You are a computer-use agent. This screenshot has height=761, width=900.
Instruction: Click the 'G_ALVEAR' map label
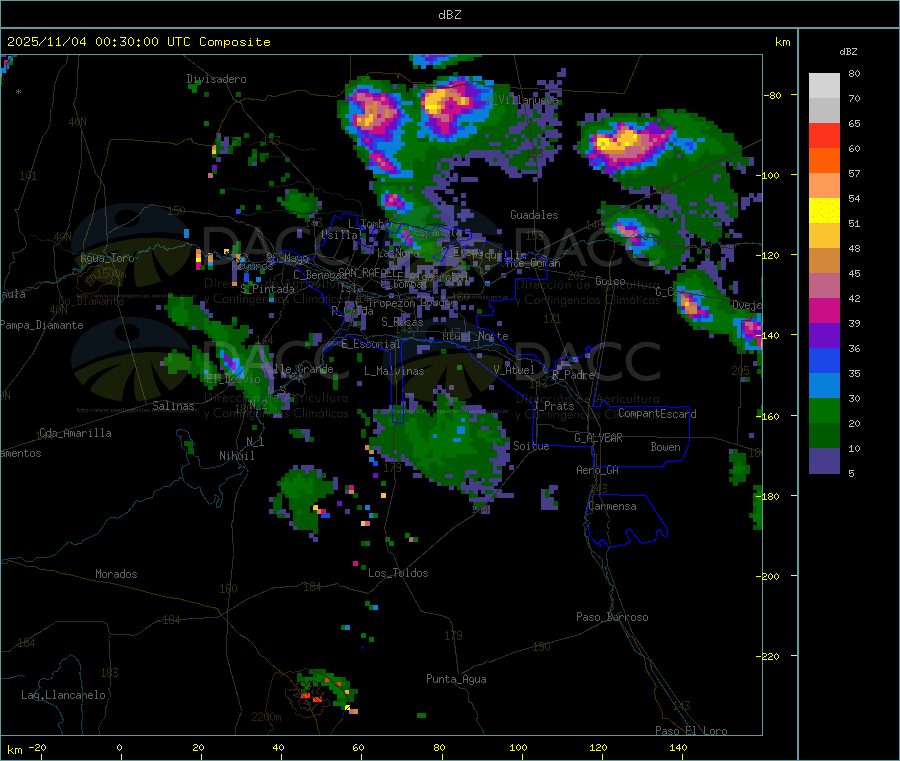pos(598,438)
